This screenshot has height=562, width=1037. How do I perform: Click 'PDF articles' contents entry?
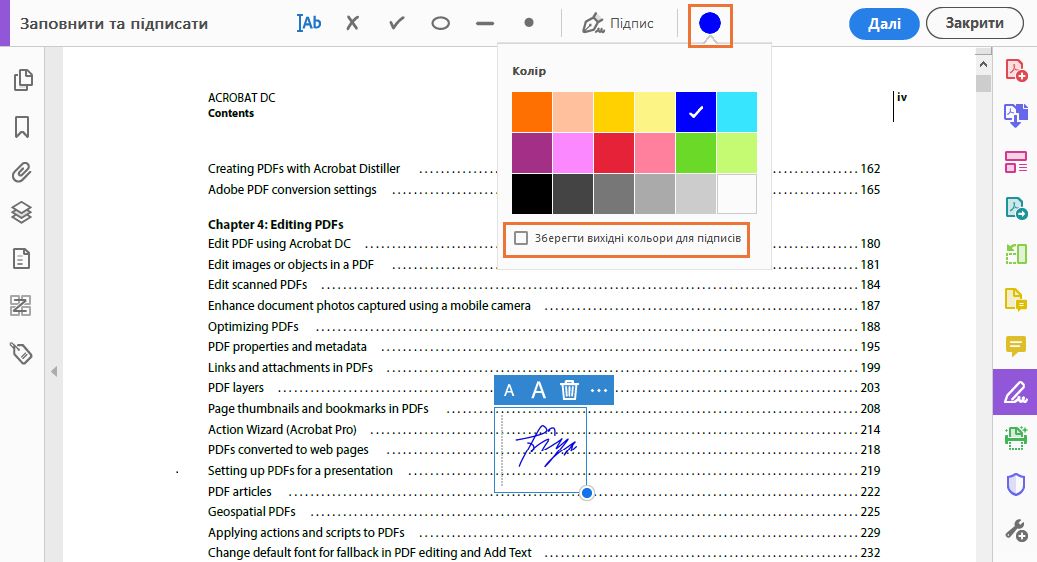point(239,492)
